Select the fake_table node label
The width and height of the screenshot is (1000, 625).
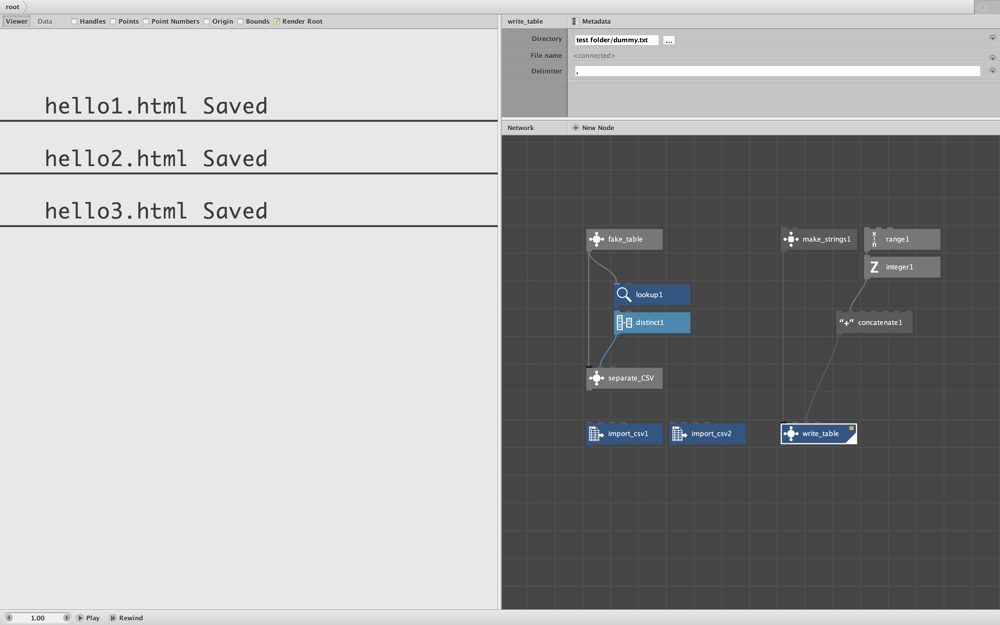click(625, 239)
